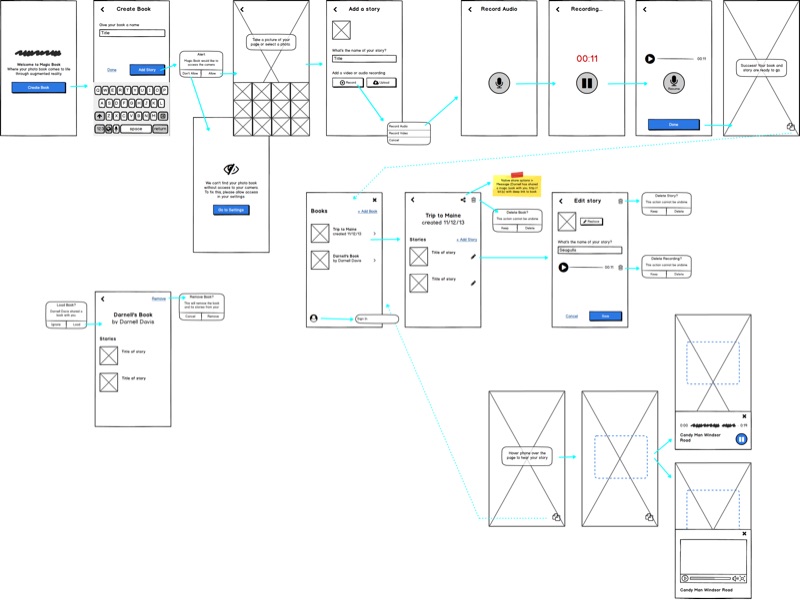Tap the Resume microphone button
Viewport: 800px width, 600px height.
pyautogui.click(x=674, y=83)
